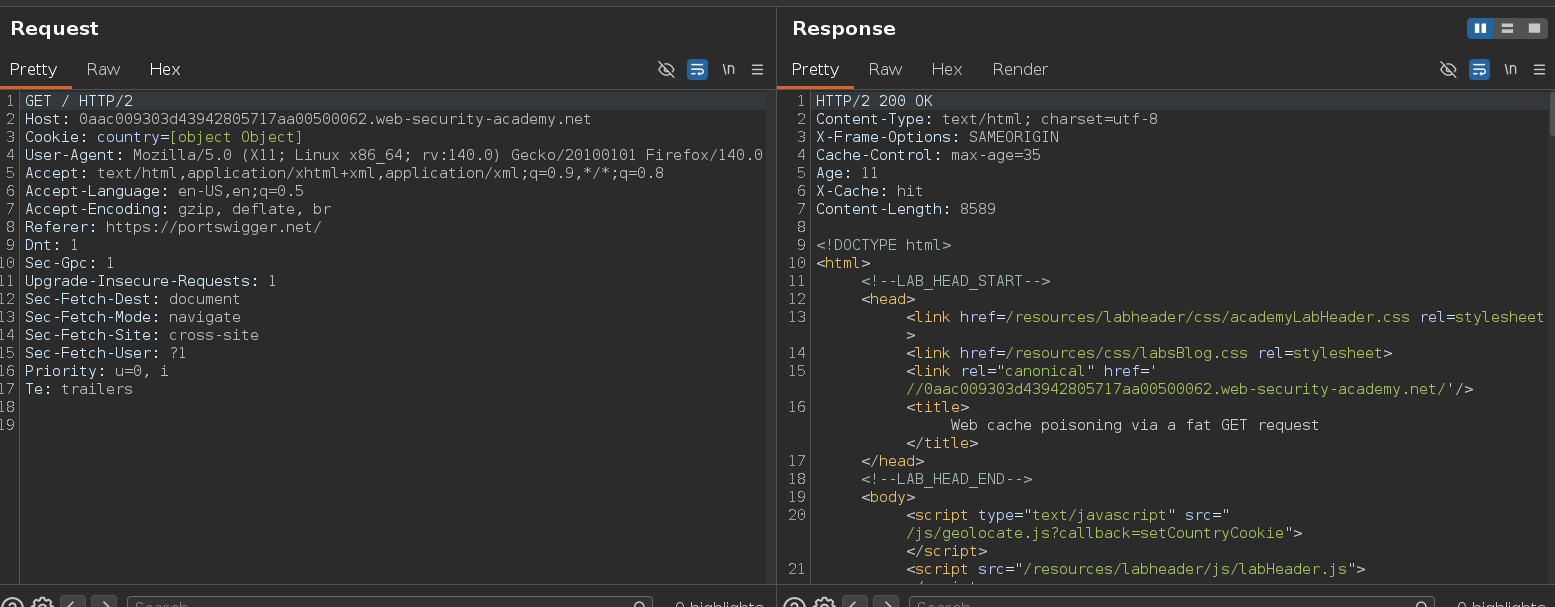Image resolution: width=1555 pixels, height=607 pixels.
Task: Click the 'Age: 11' response header
Action: pos(847,173)
